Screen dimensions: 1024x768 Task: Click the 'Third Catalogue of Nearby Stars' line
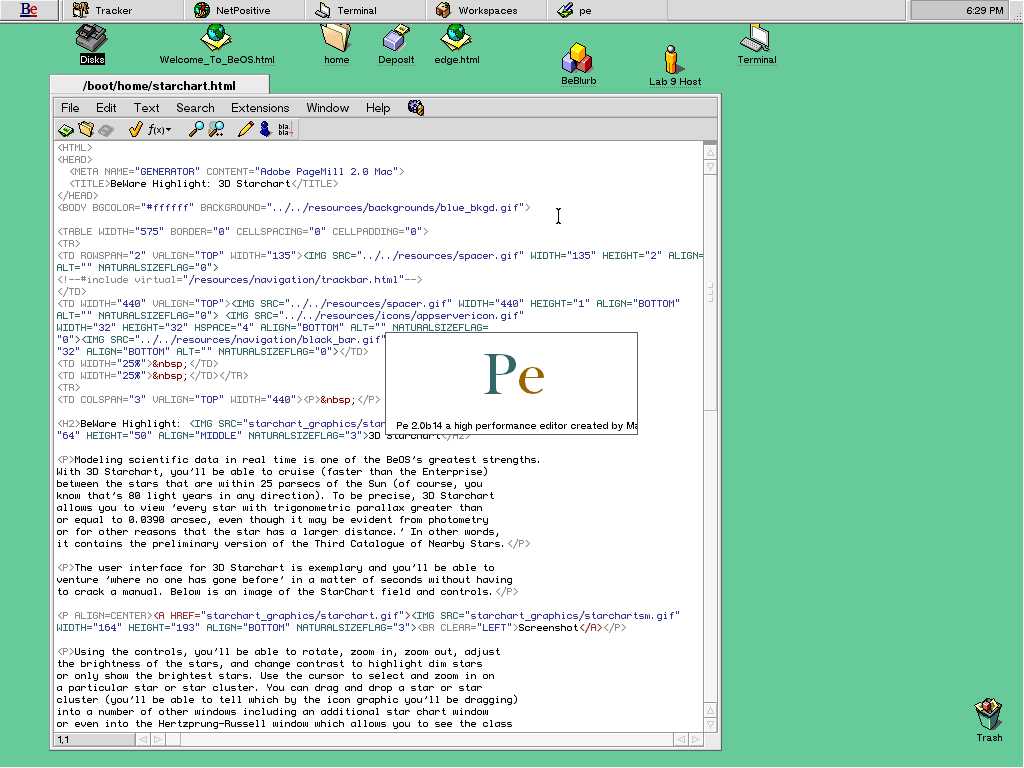293,543
